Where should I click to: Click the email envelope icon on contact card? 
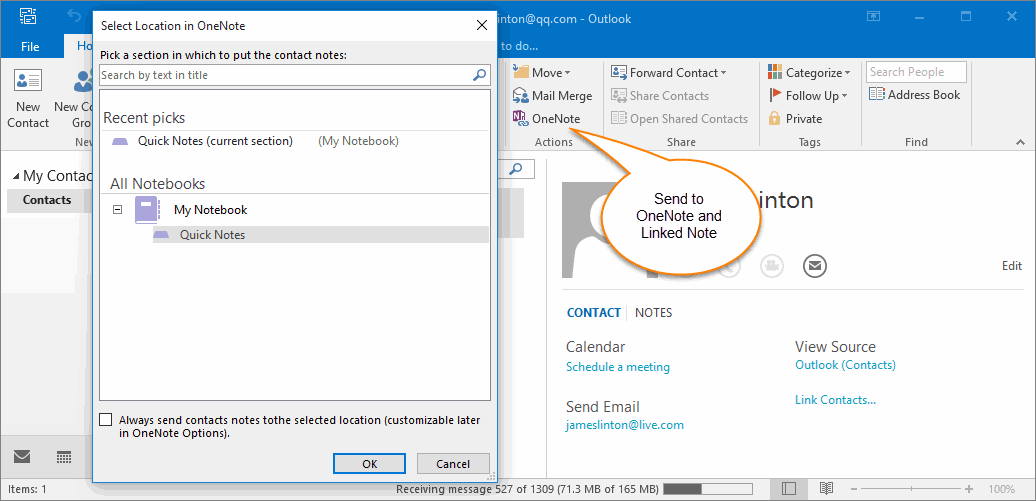(x=815, y=266)
